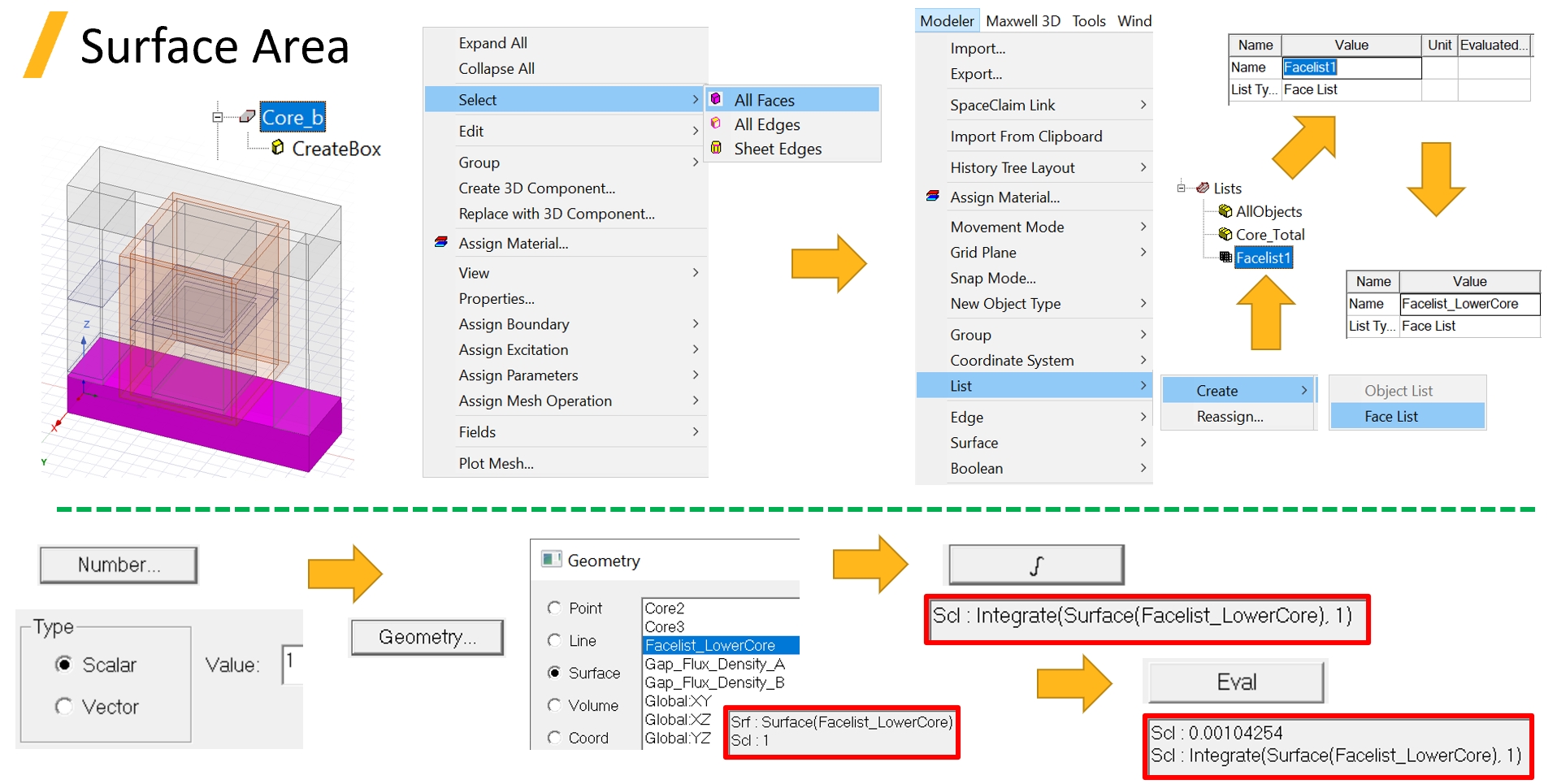Click the Assign Material icon in Modeler menu
The width and height of the screenshot is (1557, 784).
pyautogui.click(x=933, y=197)
